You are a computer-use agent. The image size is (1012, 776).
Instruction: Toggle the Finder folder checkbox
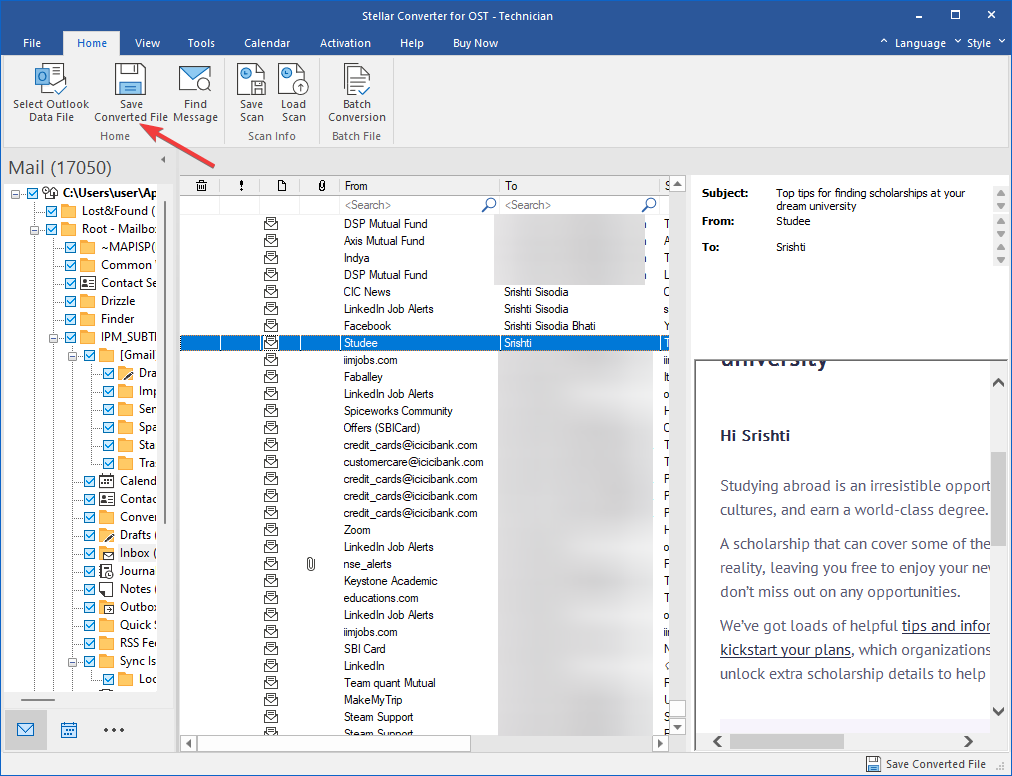tap(71, 319)
